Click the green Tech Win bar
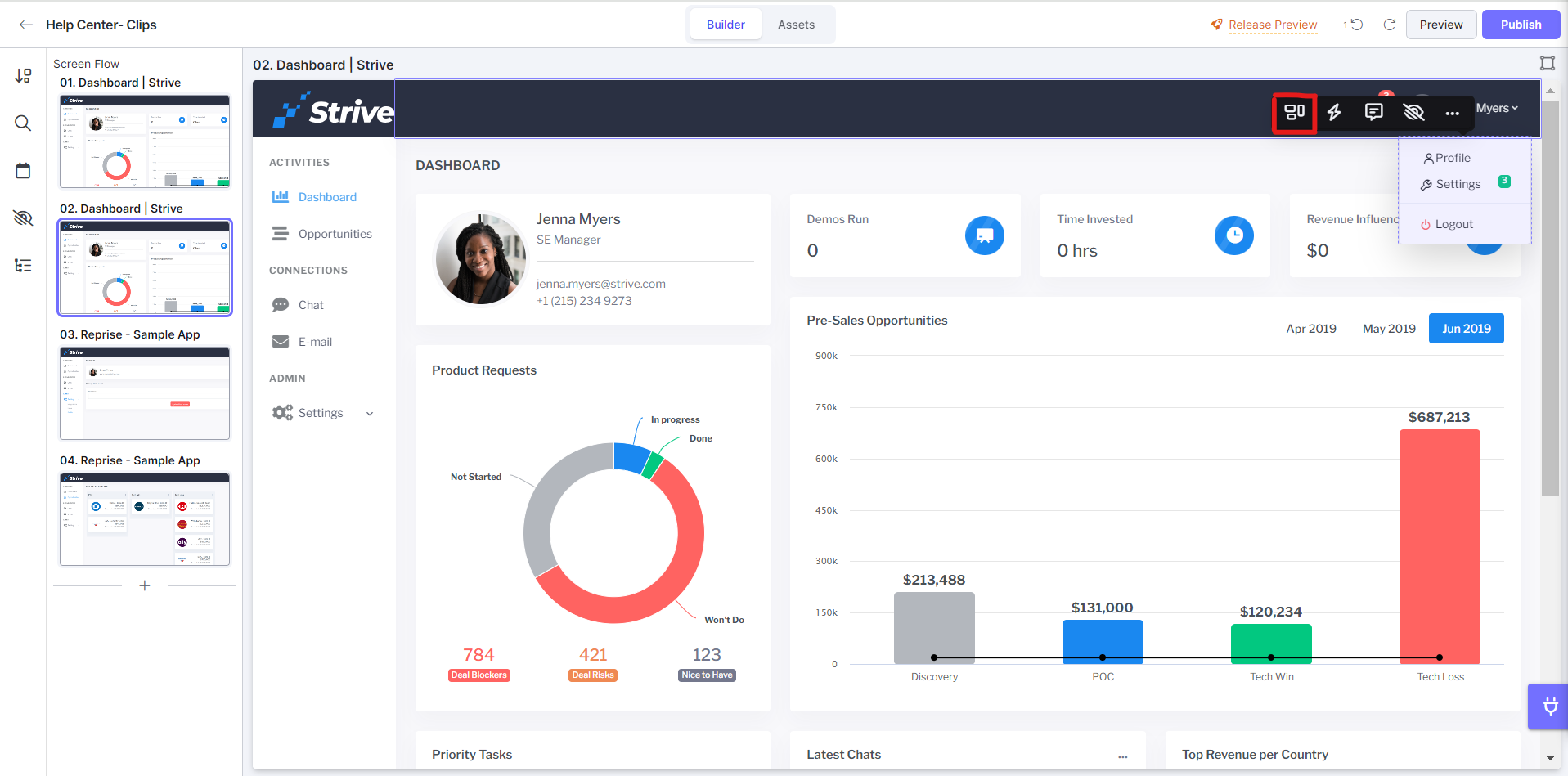This screenshot has width=1568, height=776. click(x=1271, y=644)
